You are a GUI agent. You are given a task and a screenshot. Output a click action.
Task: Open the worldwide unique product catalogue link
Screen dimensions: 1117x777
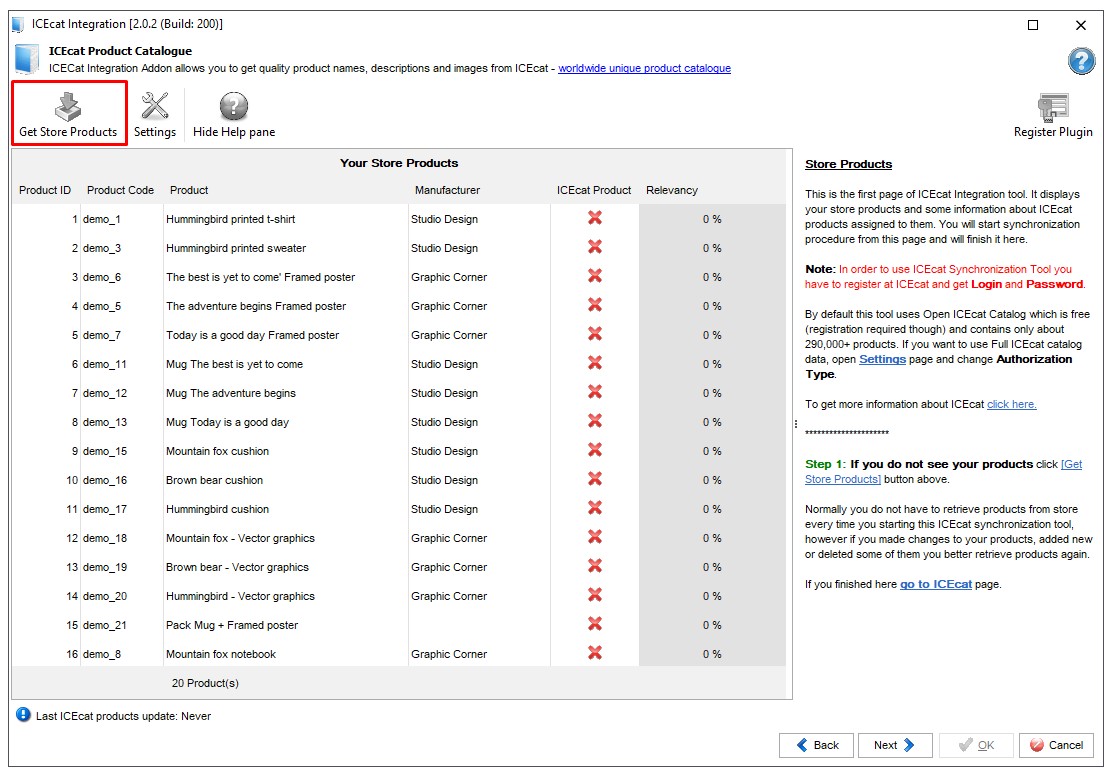[x=644, y=68]
